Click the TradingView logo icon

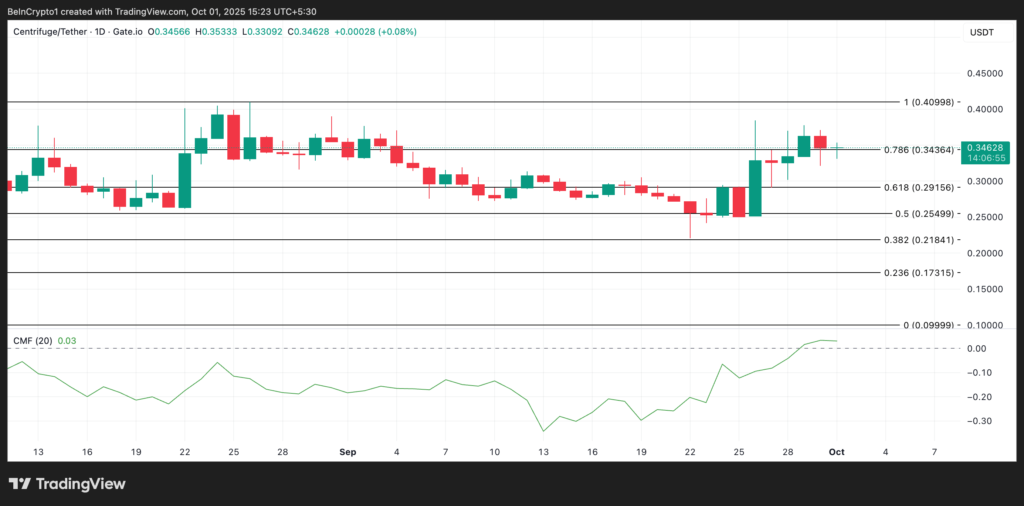[x=21, y=484]
